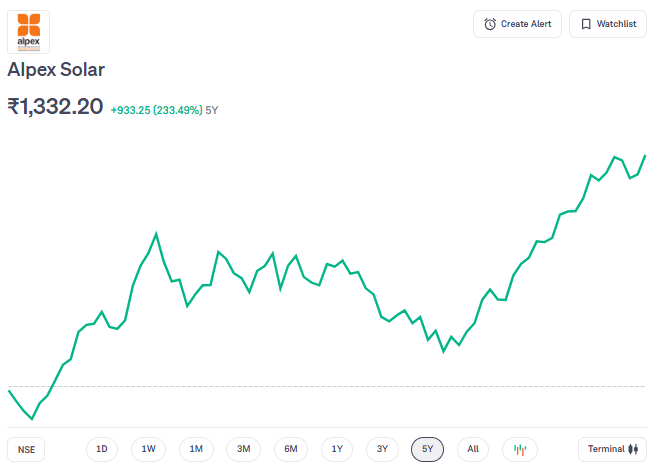Image resolution: width=670 pixels, height=474 pixels.
Task: Switch the exchange with the NSE button
Action: (26, 450)
